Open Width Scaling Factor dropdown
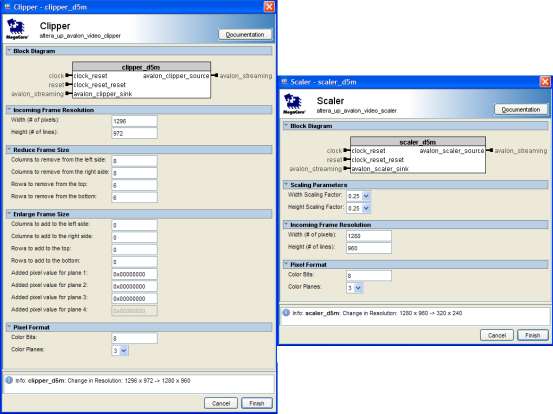The width and height of the screenshot is (553, 414). (366, 196)
